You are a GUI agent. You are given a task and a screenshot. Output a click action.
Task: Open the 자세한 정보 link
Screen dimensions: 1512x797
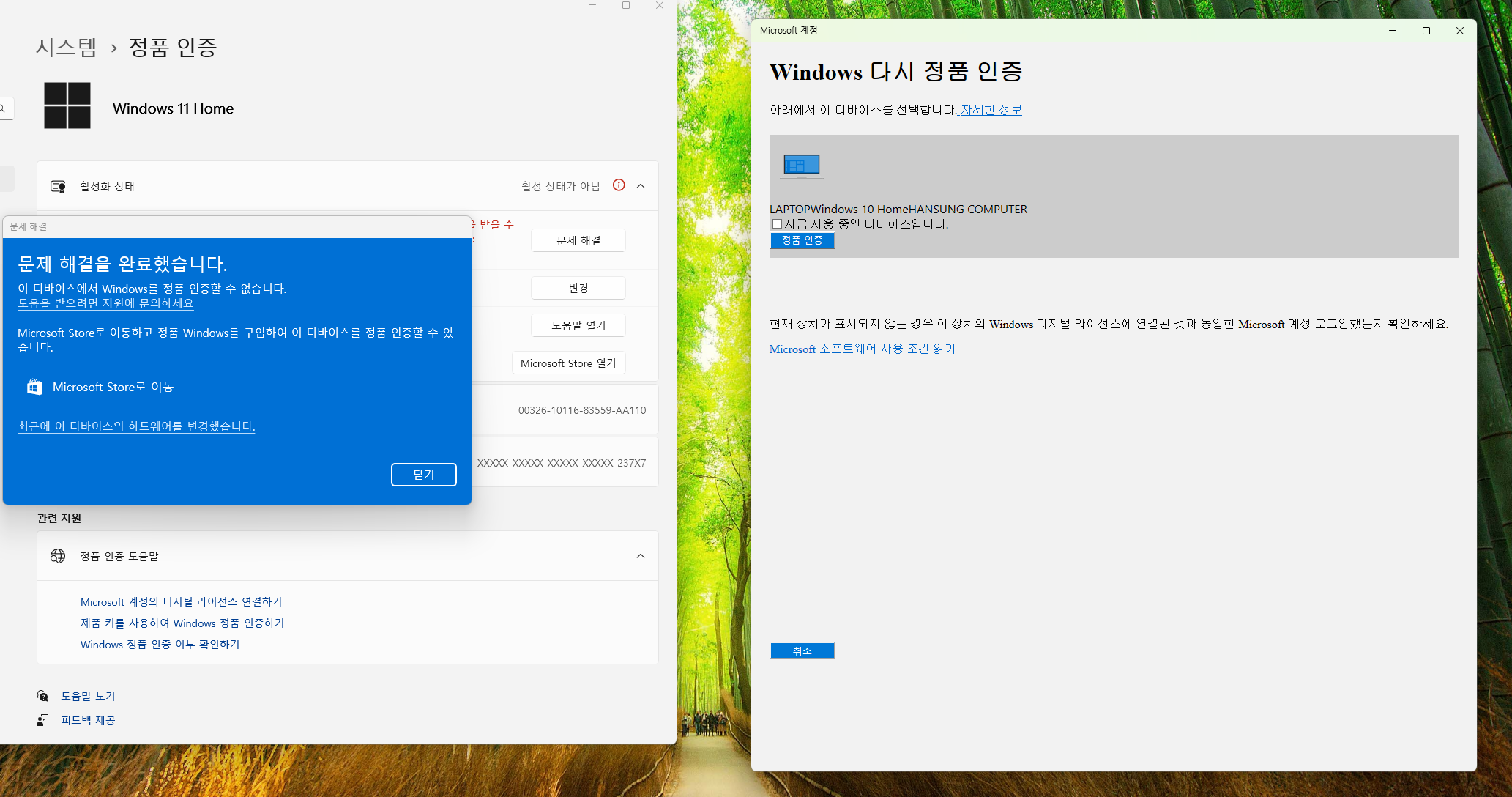click(x=991, y=110)
